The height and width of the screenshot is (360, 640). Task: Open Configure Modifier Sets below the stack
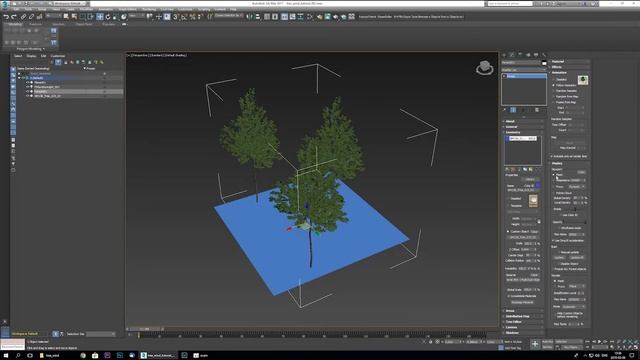[537, 110]
